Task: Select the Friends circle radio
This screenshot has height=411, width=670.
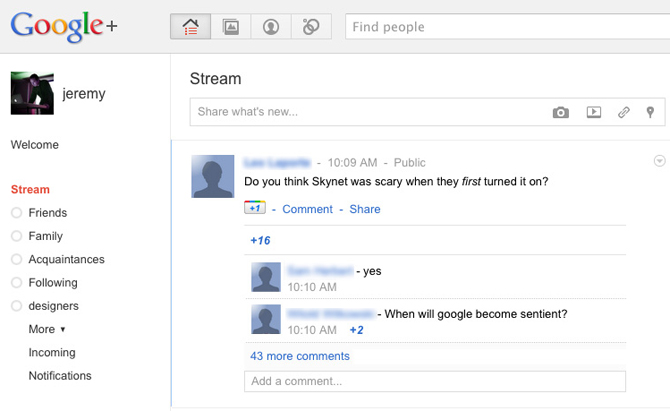Action: 17,213
